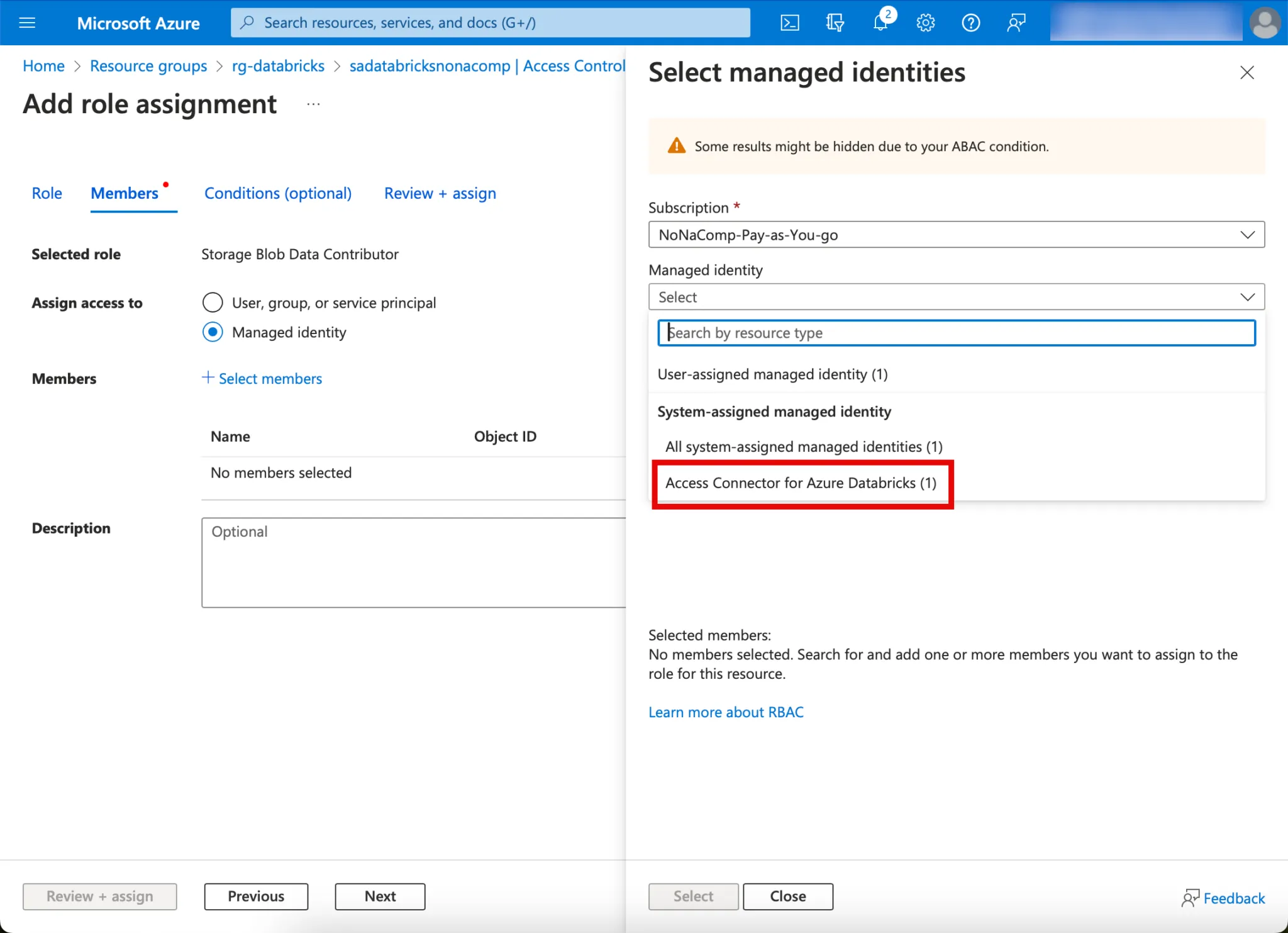This screenshot has height=933, width=1288.
Task: Choose Access Connector for Azure Databricks option
Action: click(x=801, y=483)
